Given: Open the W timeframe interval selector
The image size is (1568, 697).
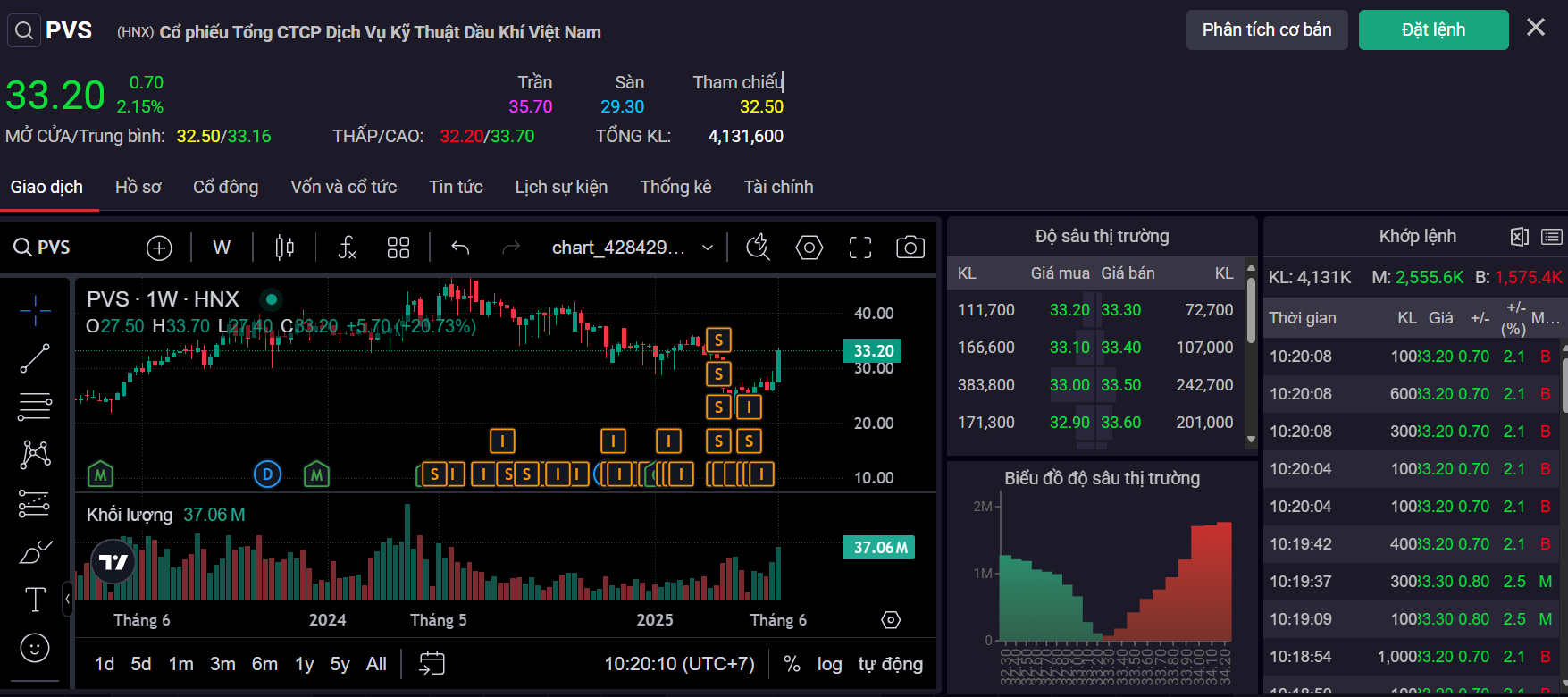Looking at the screenshot, I should [222, 248].
